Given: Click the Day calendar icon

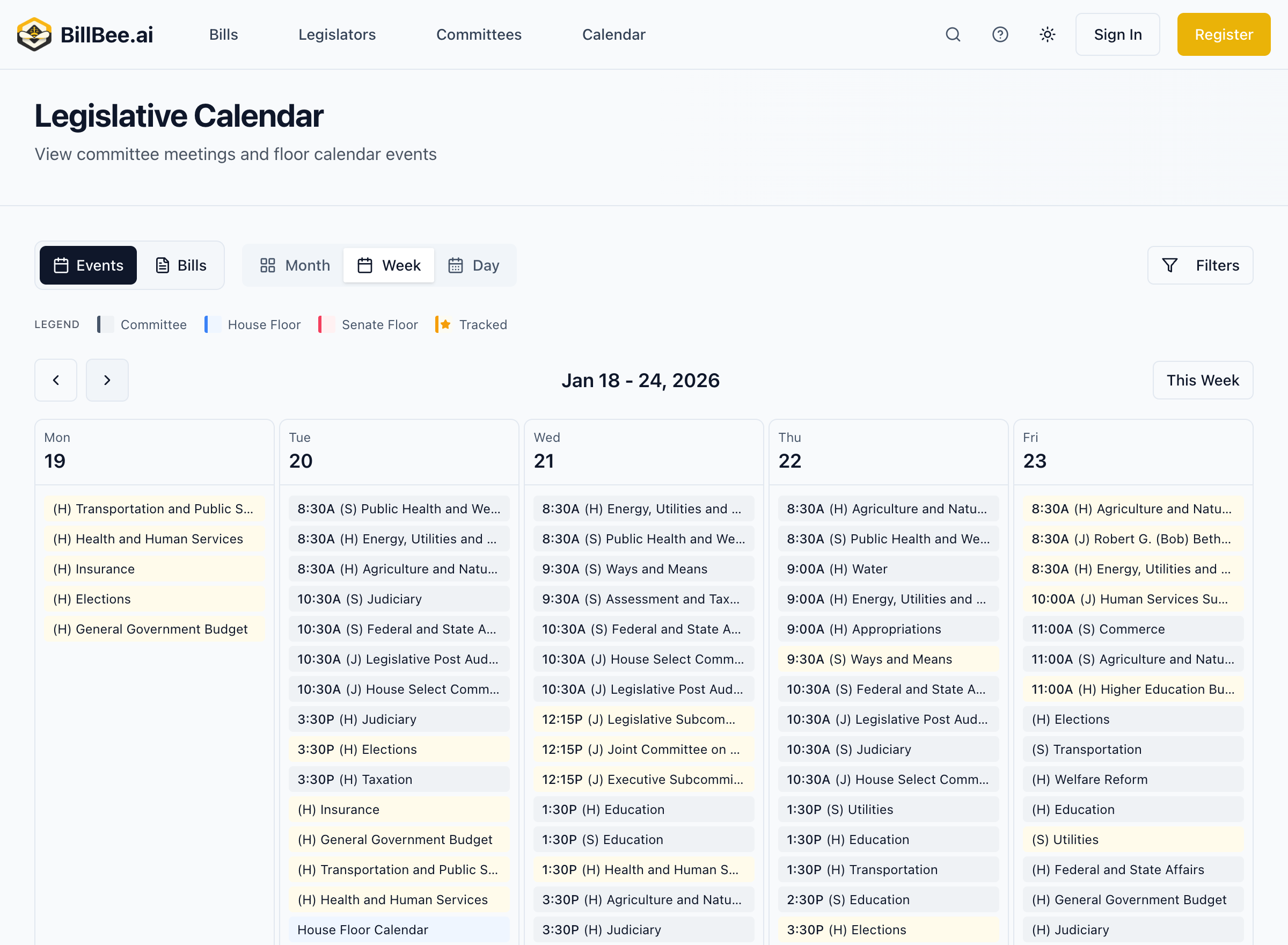Looking at the screenshot, I should pyautogui.click(x=456, y=265).
